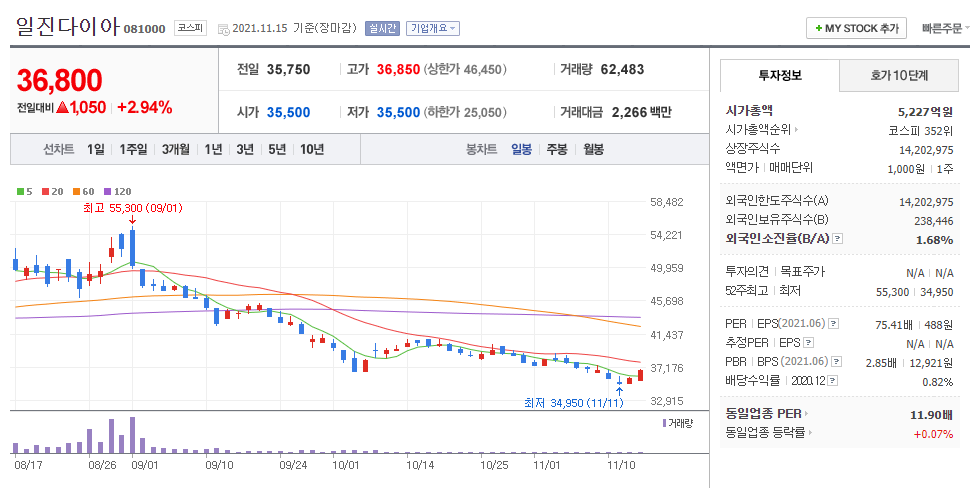976x488 pixels.
Task: Select the 3년 line chart period
Action: (245, 149)
